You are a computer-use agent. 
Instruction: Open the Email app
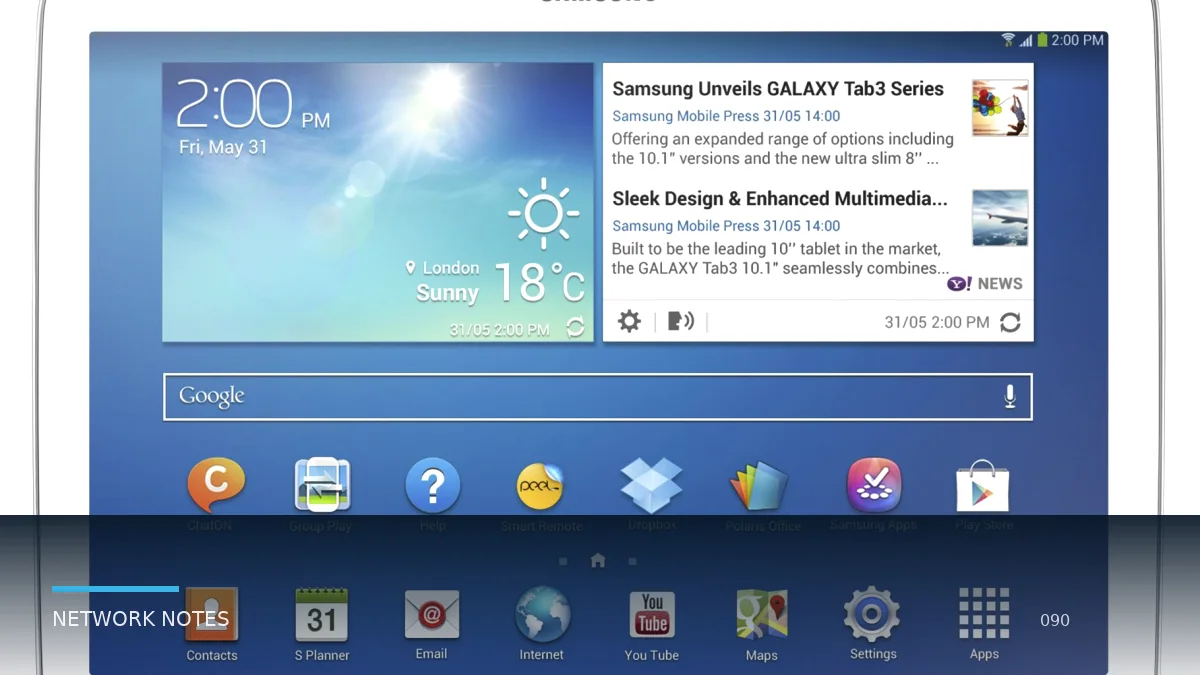click(431, 614)
